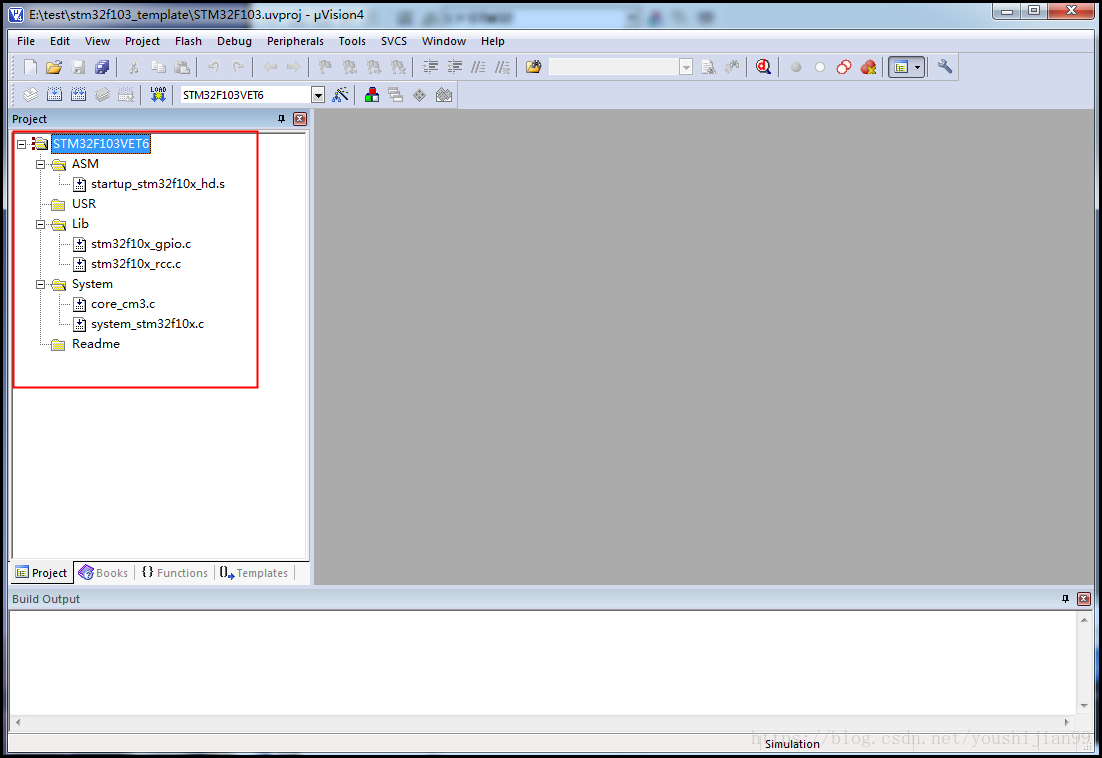Select startup_stm32f10x_hd.s in project tree
The image size is (1102, 758).
158,184
